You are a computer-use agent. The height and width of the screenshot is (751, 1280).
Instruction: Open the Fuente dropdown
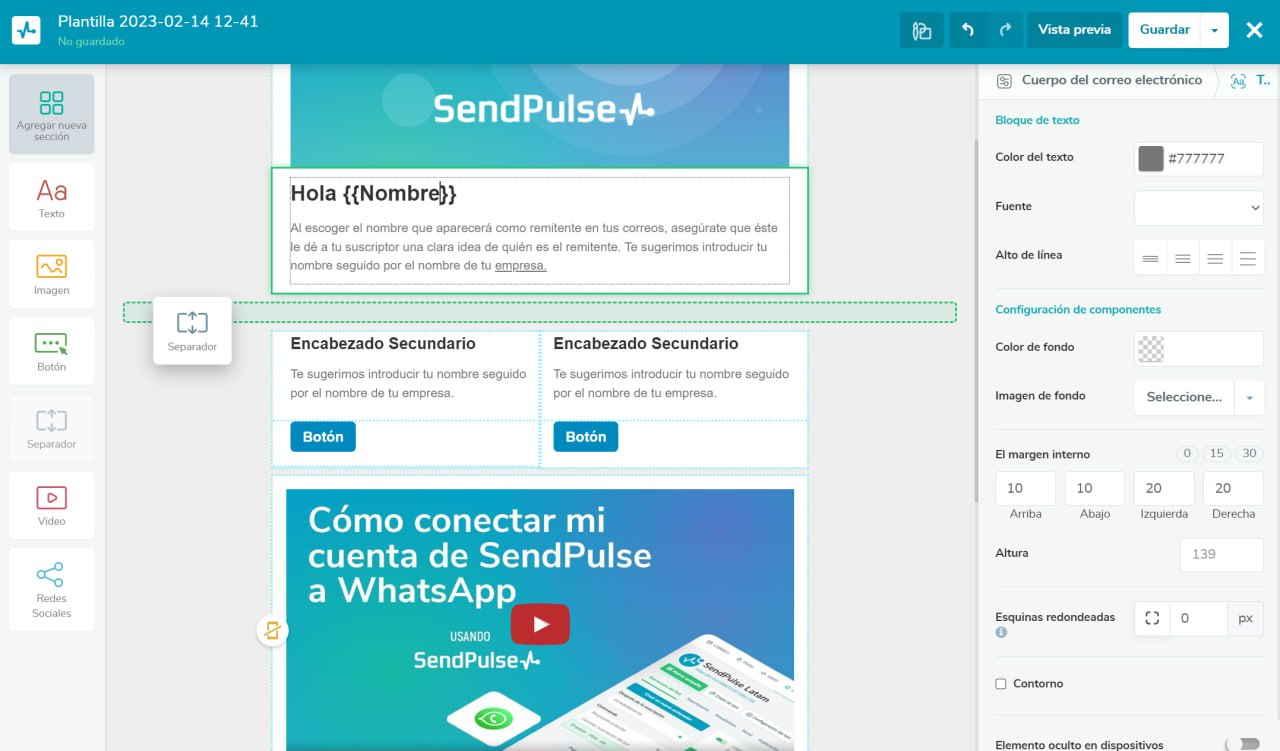(x=1198, y=208)
